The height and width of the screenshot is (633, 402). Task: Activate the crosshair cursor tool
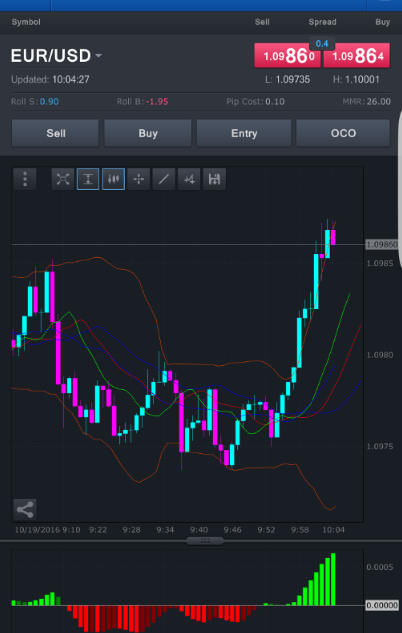click(138, 179)
